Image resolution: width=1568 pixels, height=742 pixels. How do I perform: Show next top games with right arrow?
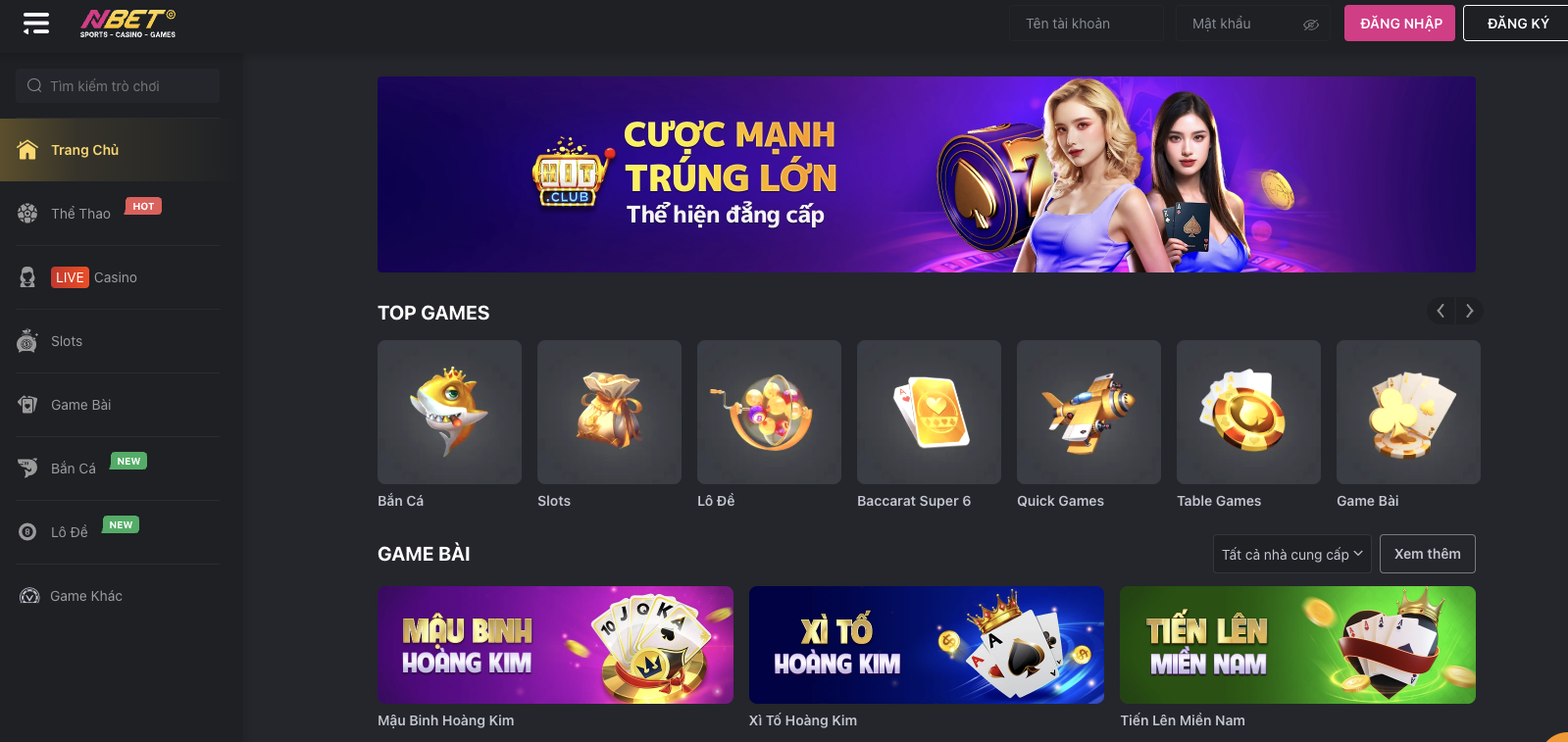coord(1469,311)
